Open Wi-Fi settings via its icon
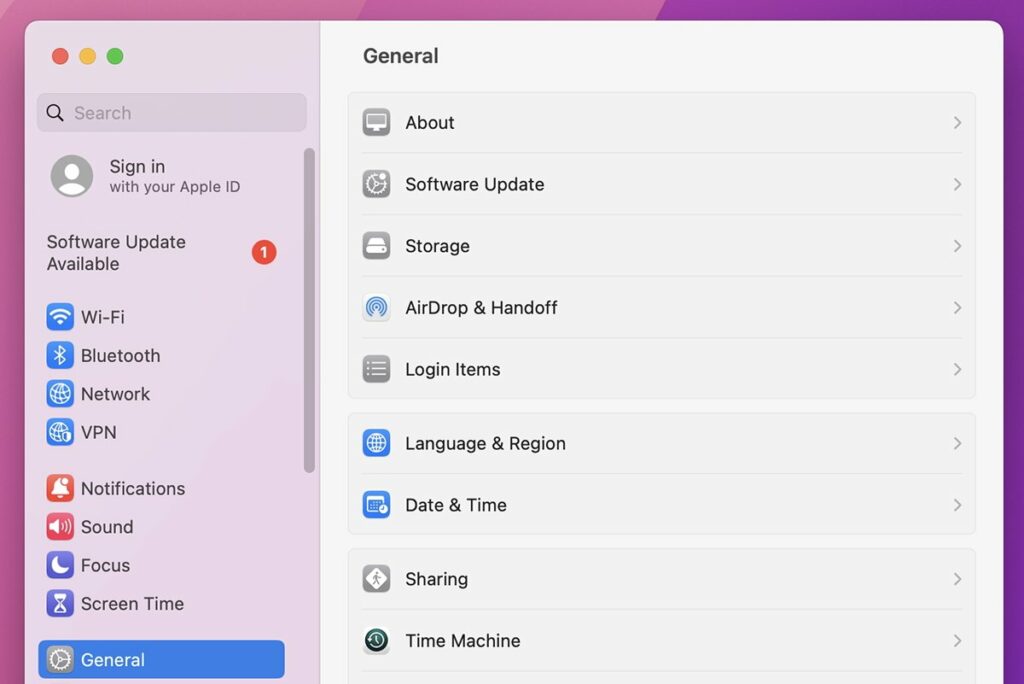Screen dimensions: 1024x684 click(x=60, y=317)
